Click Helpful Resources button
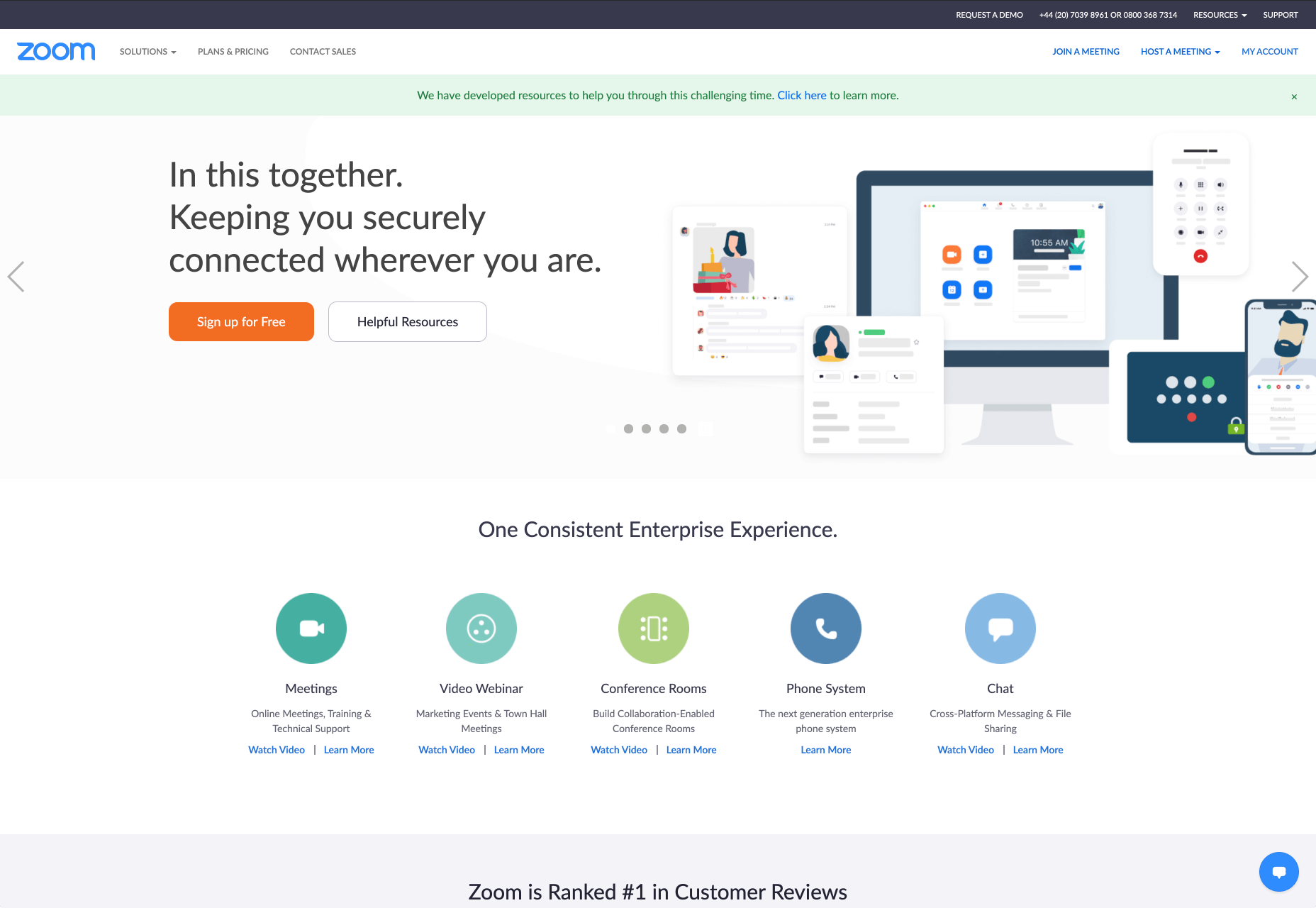The width and height of the screenshot is (1316, 908). coord(408,321)
